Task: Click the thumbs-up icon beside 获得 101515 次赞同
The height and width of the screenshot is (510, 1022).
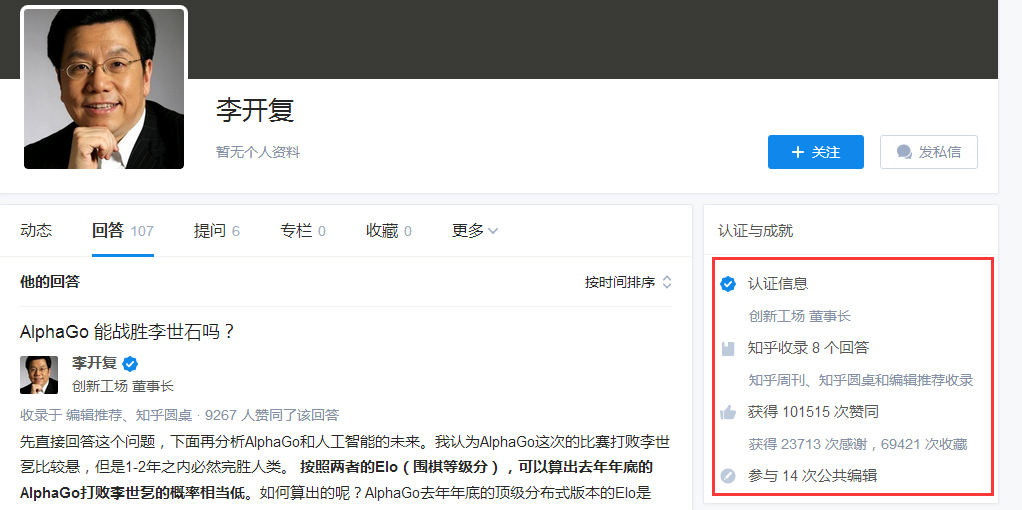Action: [728, 412]
